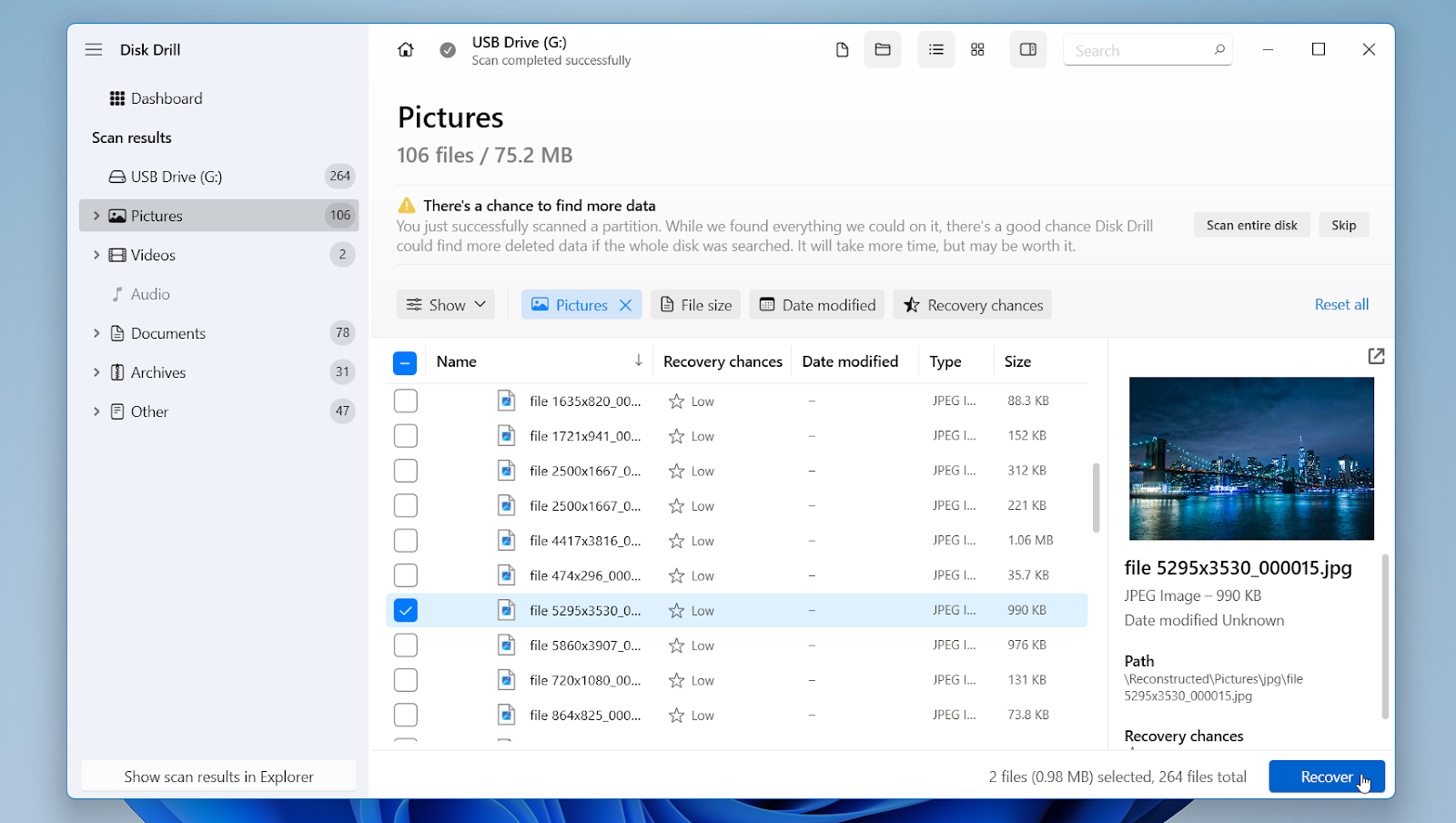Switch to file view icon

click(842, 50)
